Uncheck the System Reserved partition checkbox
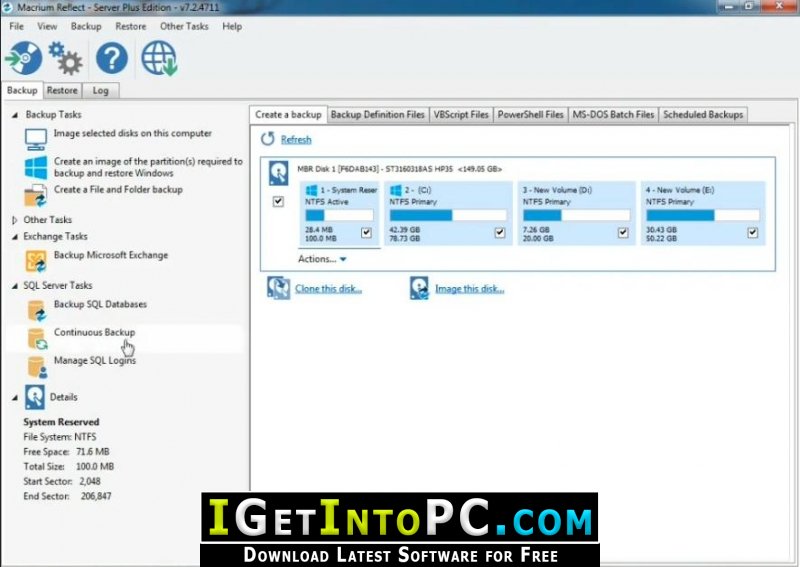Screen dimensions: 800x567 pos(366,233)
